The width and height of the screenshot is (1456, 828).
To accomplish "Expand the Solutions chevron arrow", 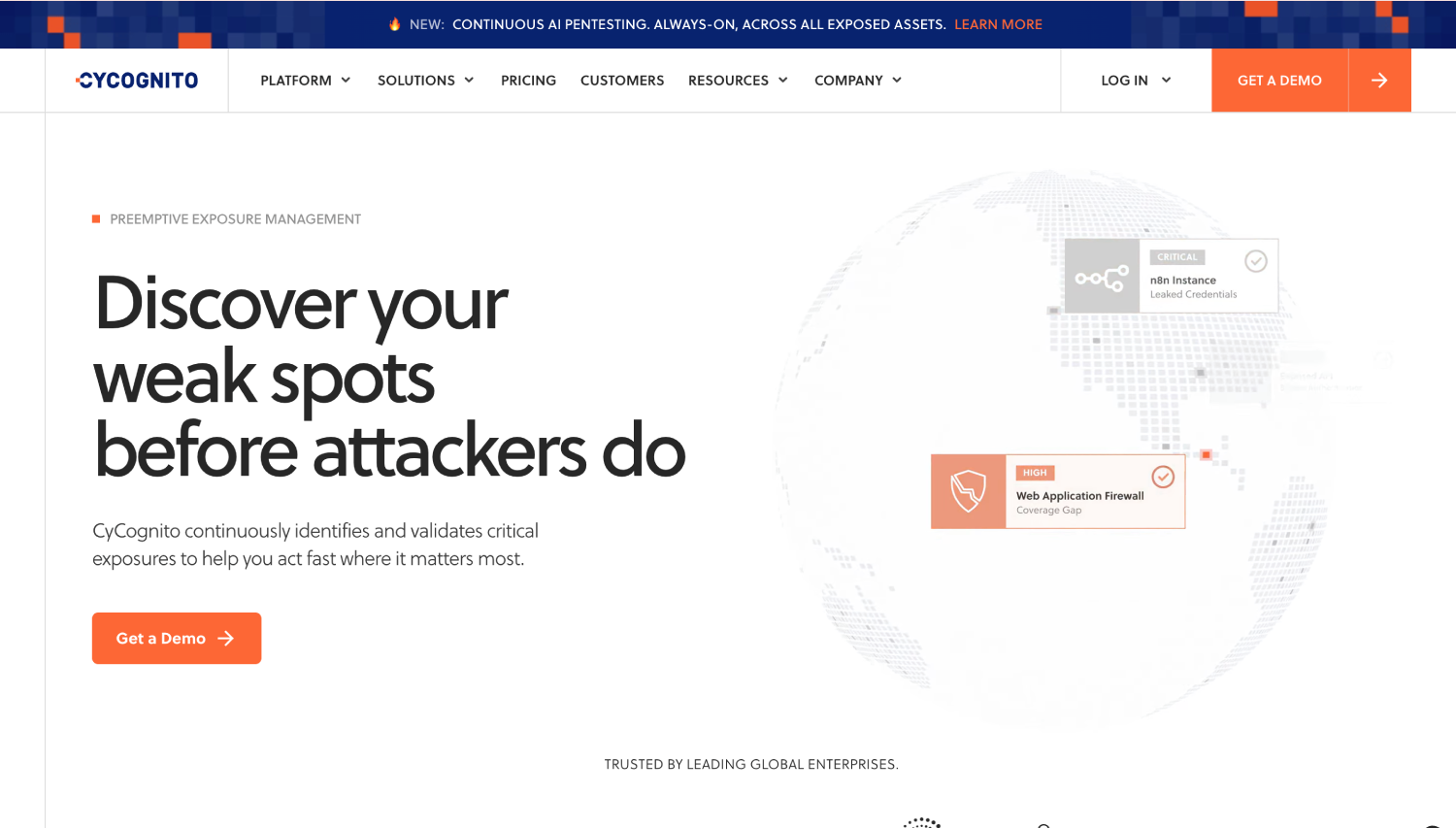I will (469, 81).
